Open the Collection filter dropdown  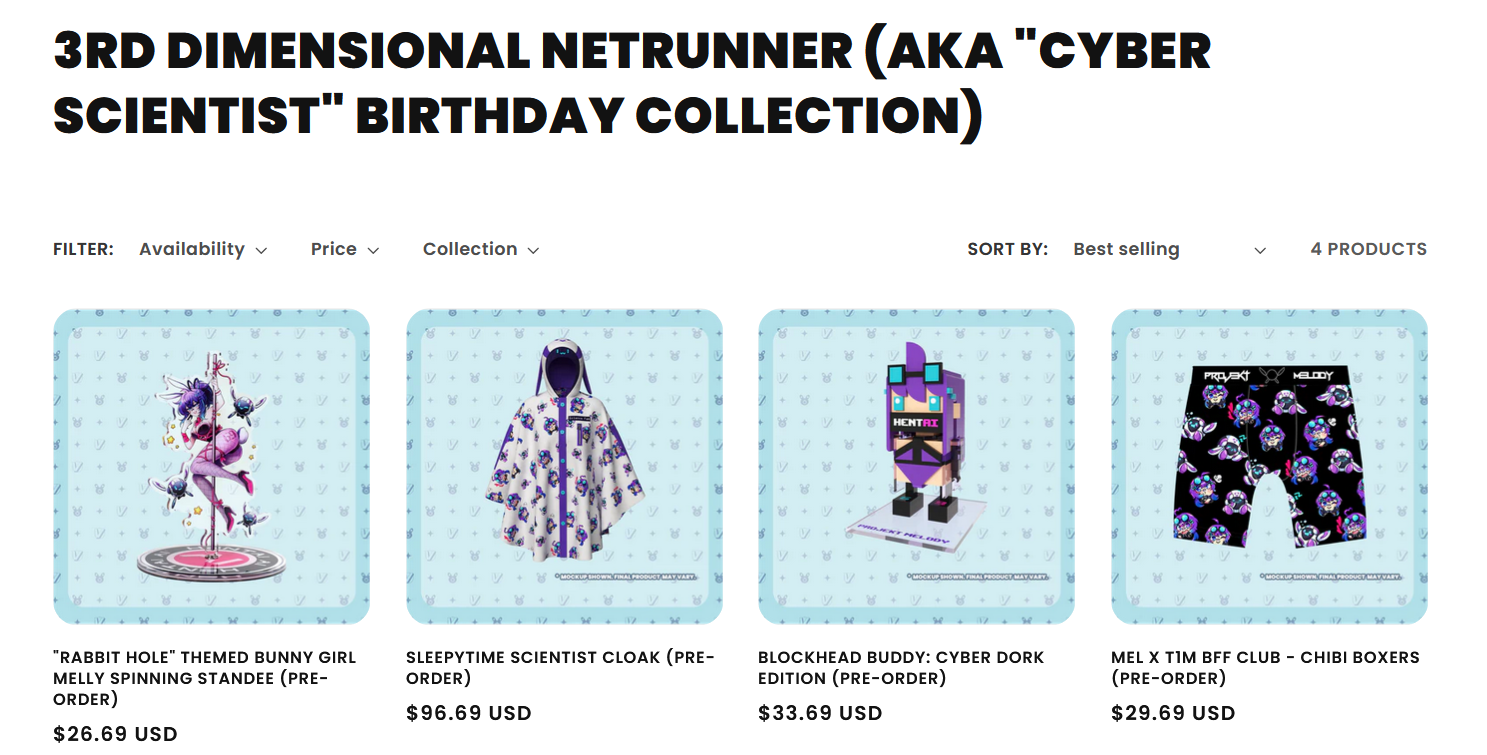tap(481, 249)
